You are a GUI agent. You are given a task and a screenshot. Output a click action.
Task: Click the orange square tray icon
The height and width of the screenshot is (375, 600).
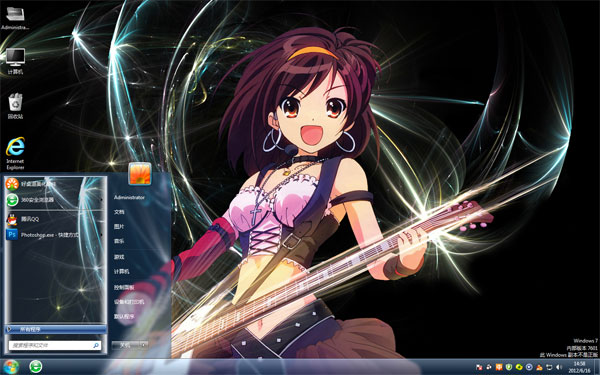(x=499, y=367)
